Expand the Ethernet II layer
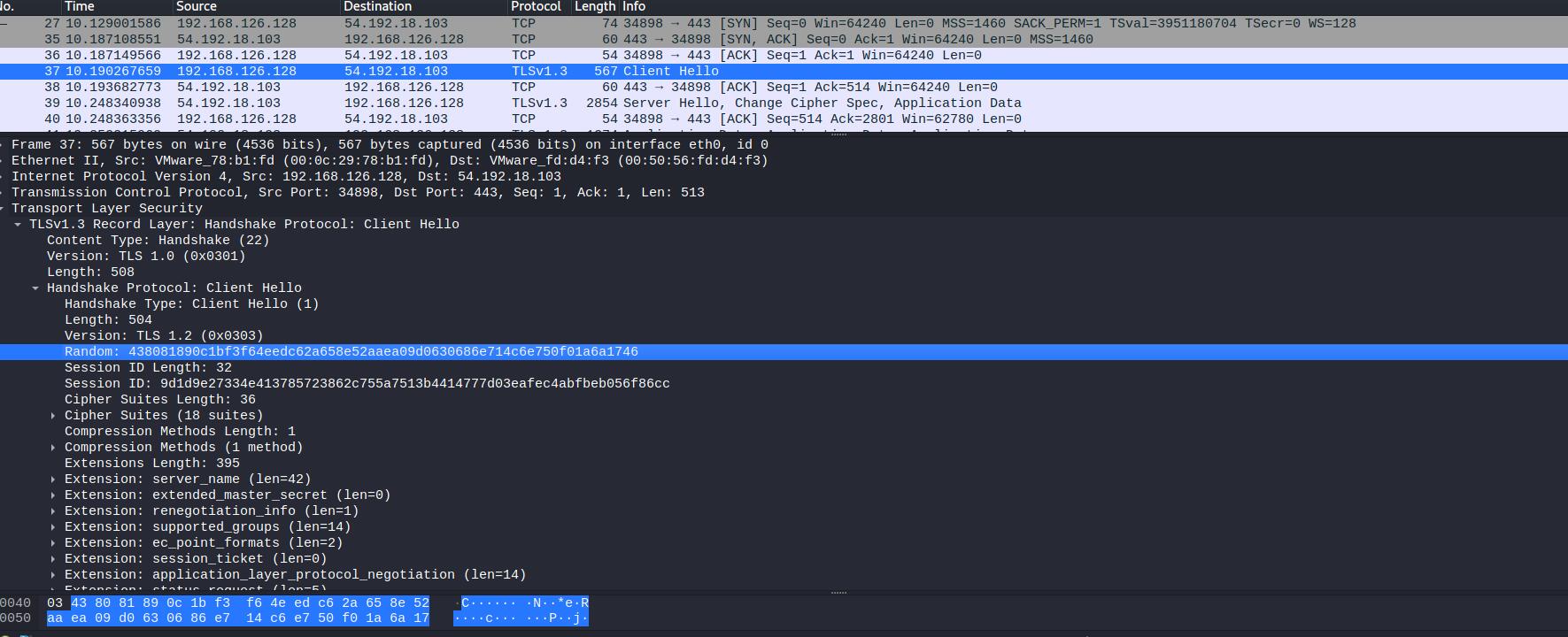This screenshot has width=1568, height=637. tap(3, 160)
